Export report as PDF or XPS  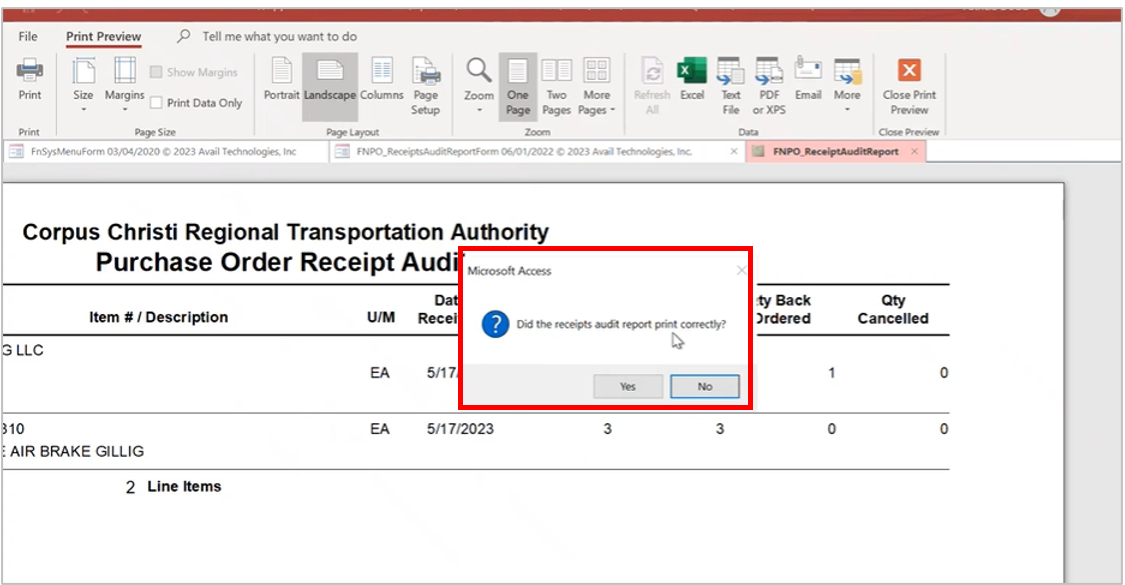tap(769, 86)
